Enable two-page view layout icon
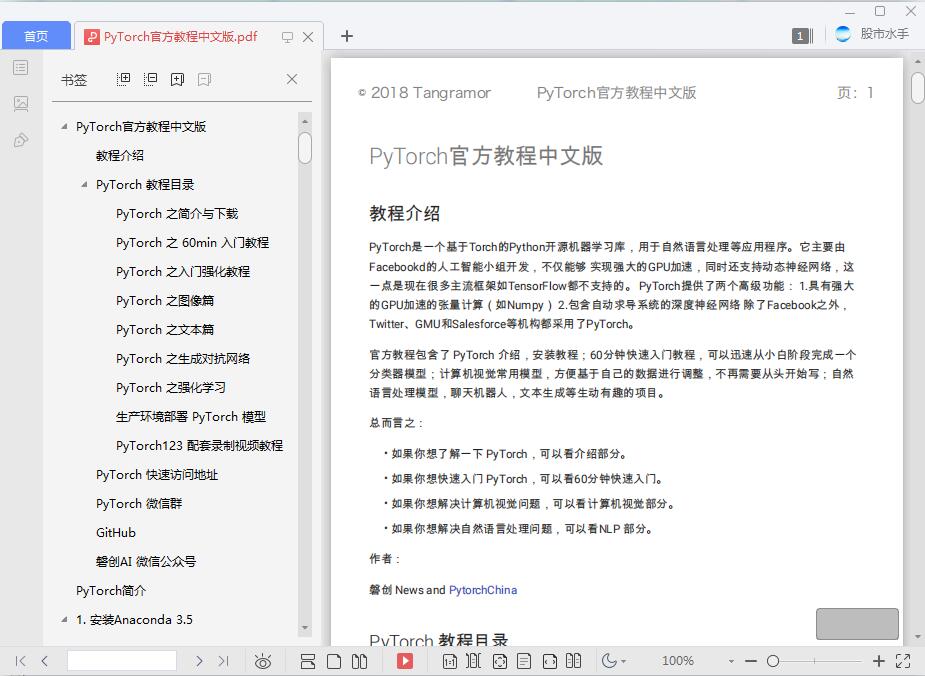Image resolution: width=925 pixels, height=676 pixels. point(360,660)
